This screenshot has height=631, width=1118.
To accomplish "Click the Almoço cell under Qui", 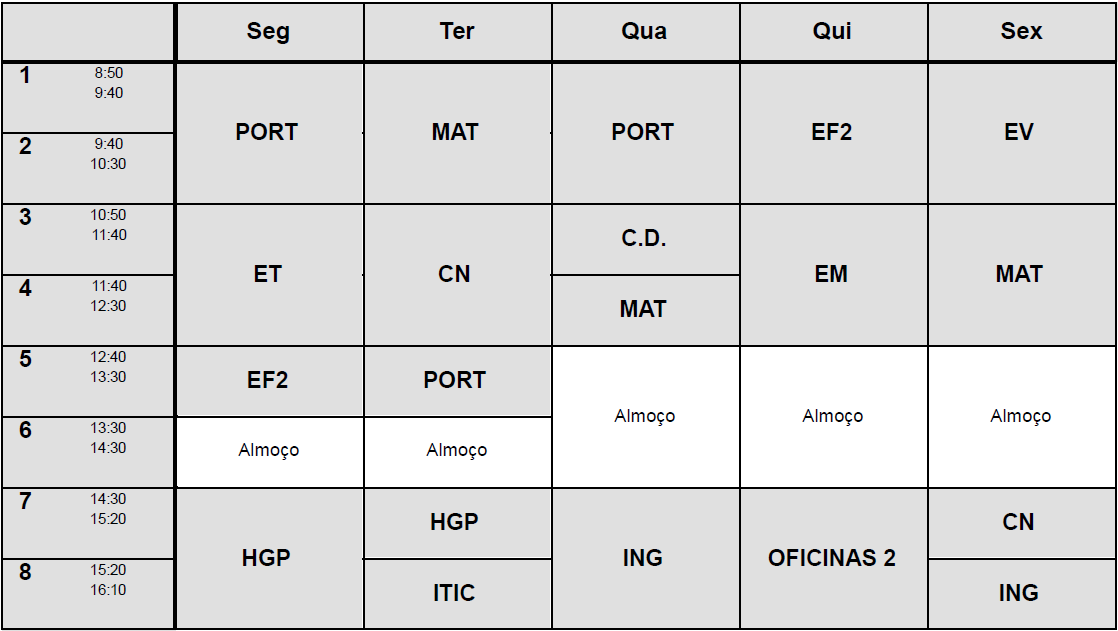I will [832, 416].
